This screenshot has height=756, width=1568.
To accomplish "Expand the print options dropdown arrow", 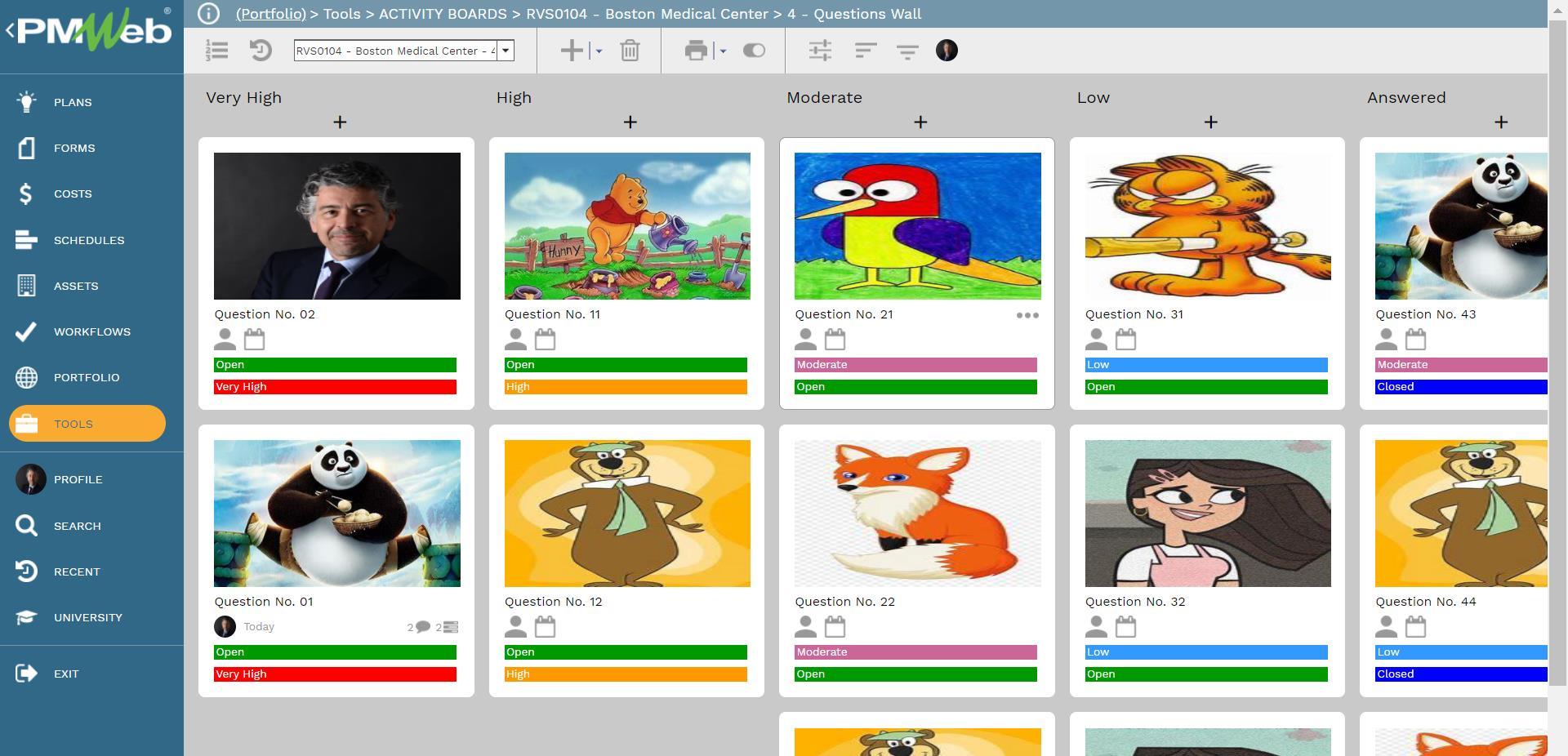I will coord(723,51).
